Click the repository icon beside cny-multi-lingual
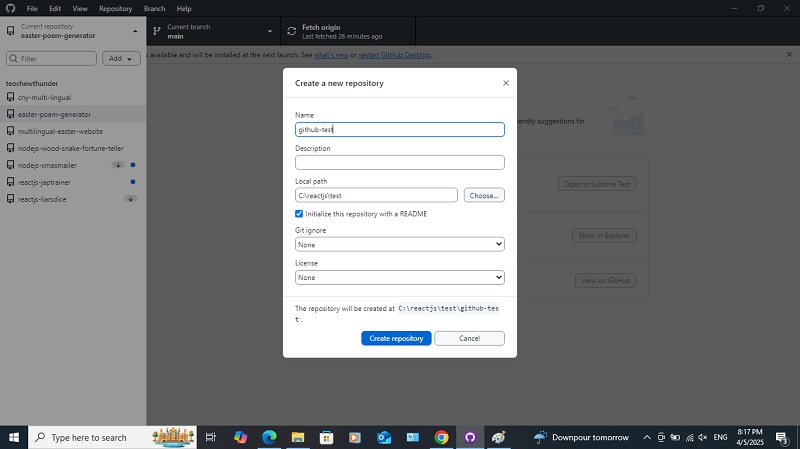This screenshot has height=449, width=800. [x=10, y=97]
